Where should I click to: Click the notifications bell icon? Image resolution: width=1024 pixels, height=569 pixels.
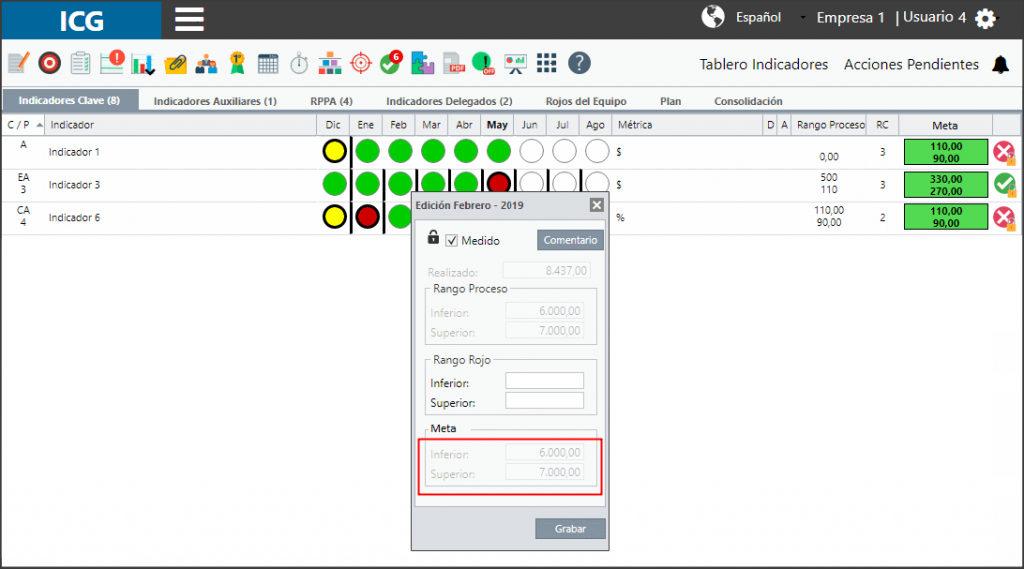click(x=1000, y=65)
